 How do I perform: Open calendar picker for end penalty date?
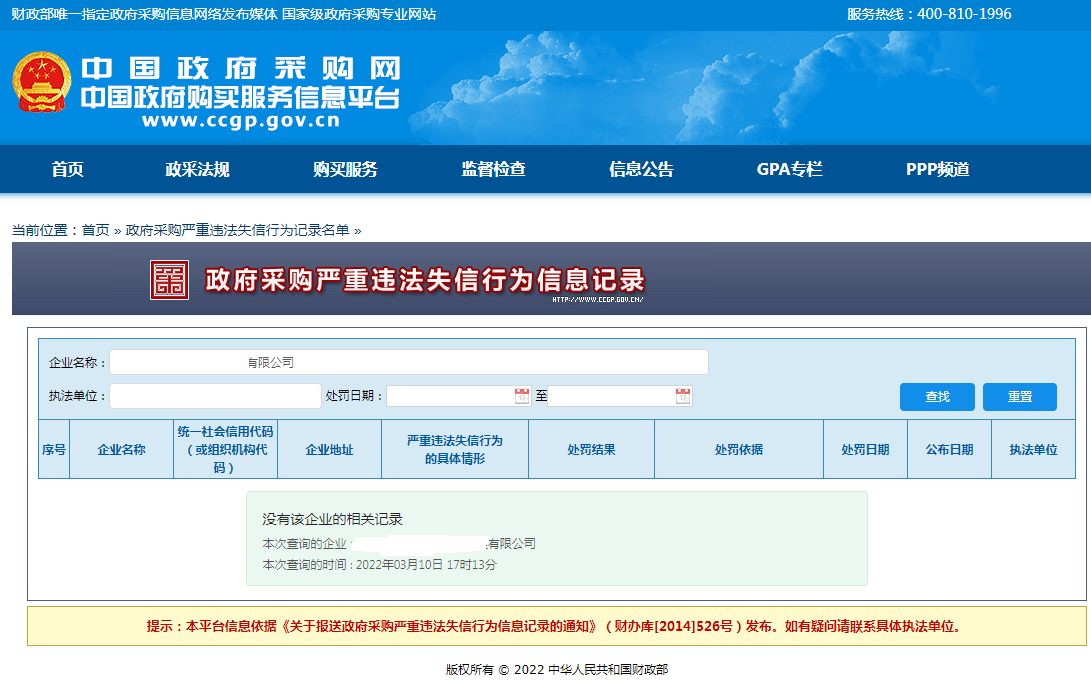coord(683,396)
